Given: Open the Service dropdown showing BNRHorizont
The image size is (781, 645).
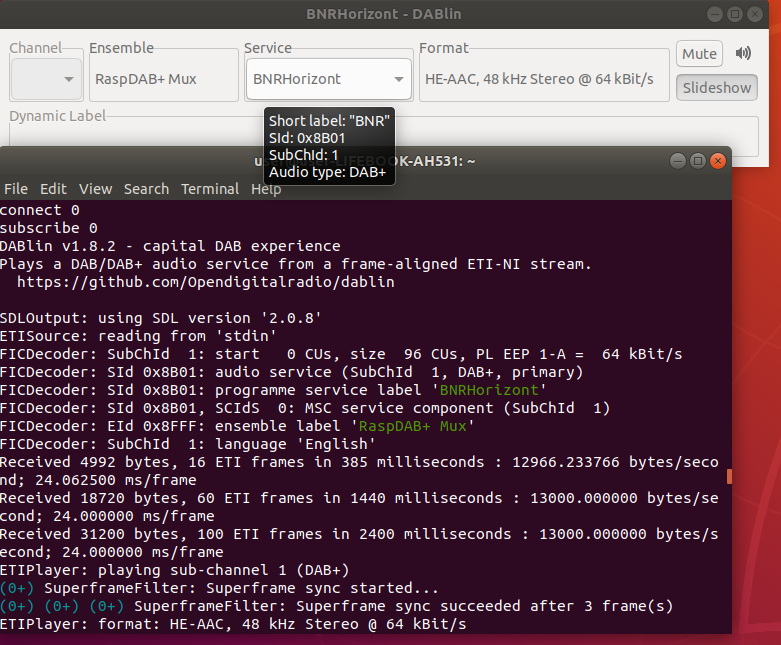Looking at the screenshot, I should 329,79.
